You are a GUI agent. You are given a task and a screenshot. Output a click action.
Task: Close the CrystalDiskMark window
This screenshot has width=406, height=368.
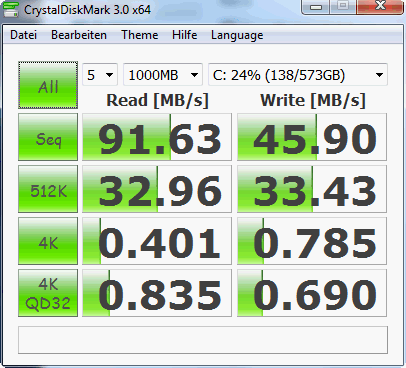pyautogui.click(x=380, y=6)
